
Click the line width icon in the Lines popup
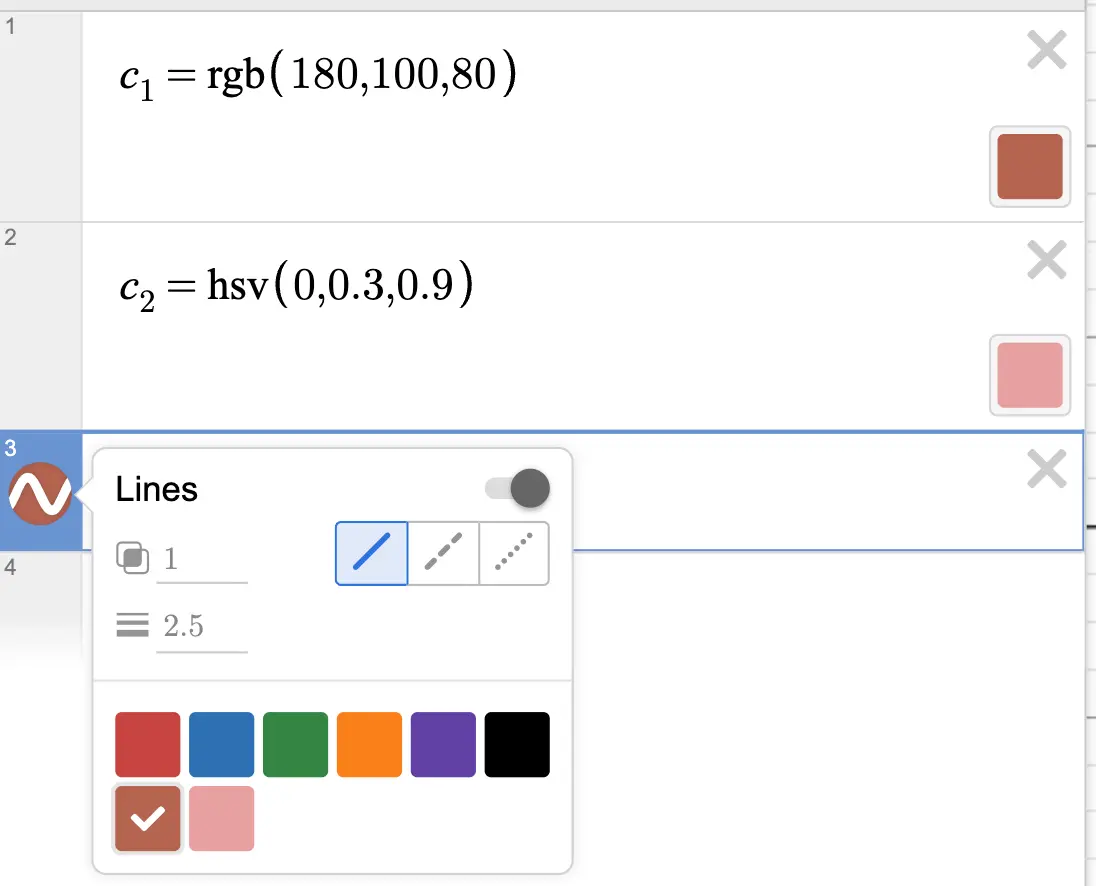click(x=131, y=624)
